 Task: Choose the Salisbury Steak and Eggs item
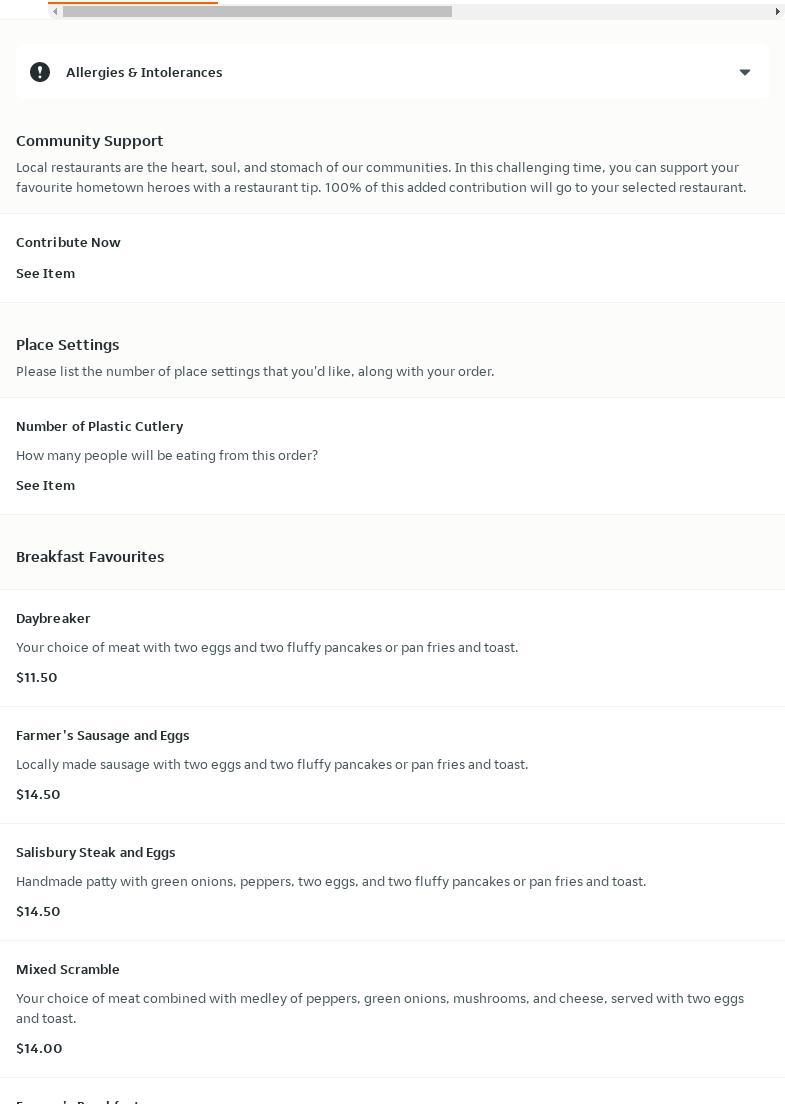(x=95, y=852)
